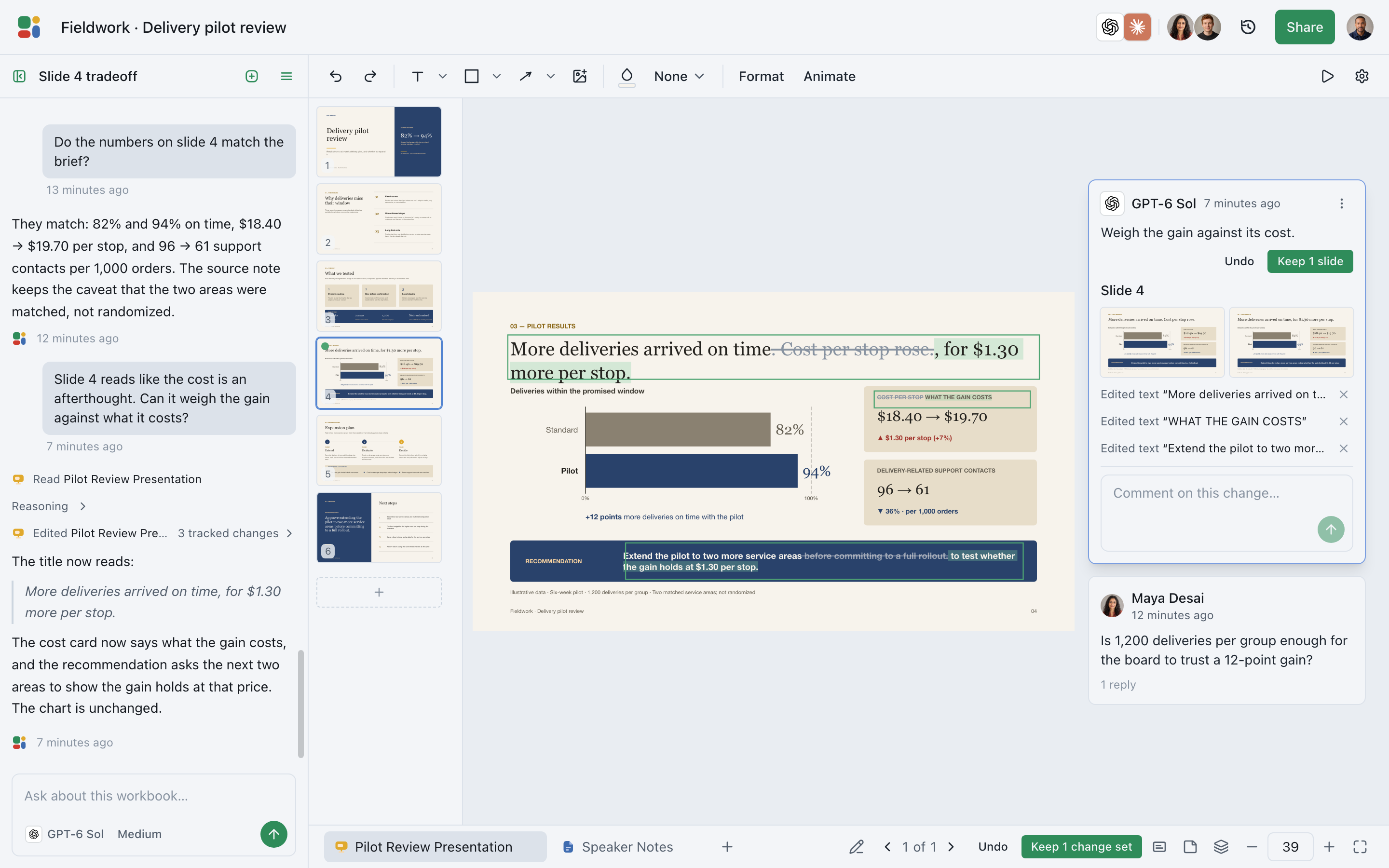Open version history clock icon

(1248, 27)
